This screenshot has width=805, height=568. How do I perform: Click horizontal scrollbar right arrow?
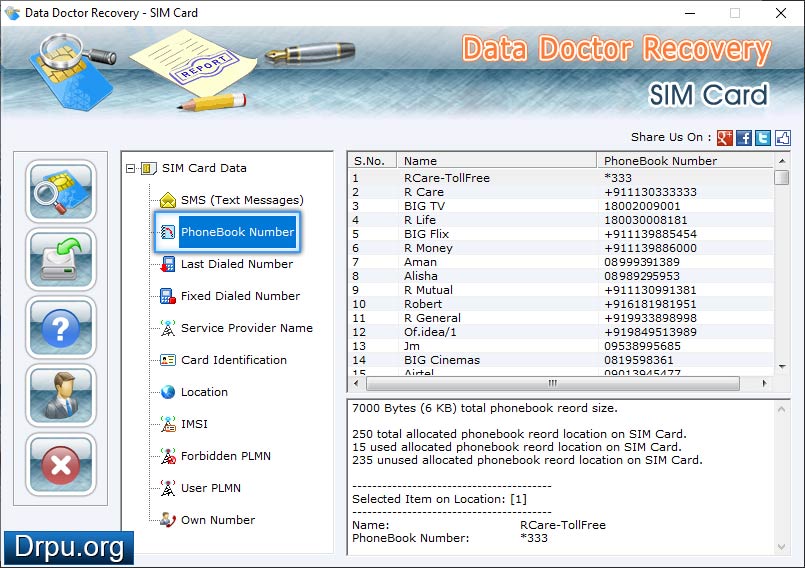point(764,383)
